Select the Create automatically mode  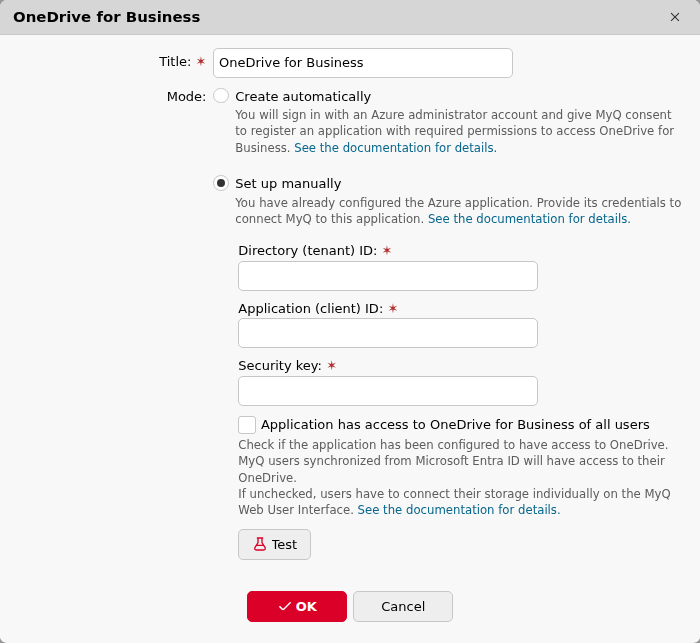pyautogui.click(x=221, y=96)
